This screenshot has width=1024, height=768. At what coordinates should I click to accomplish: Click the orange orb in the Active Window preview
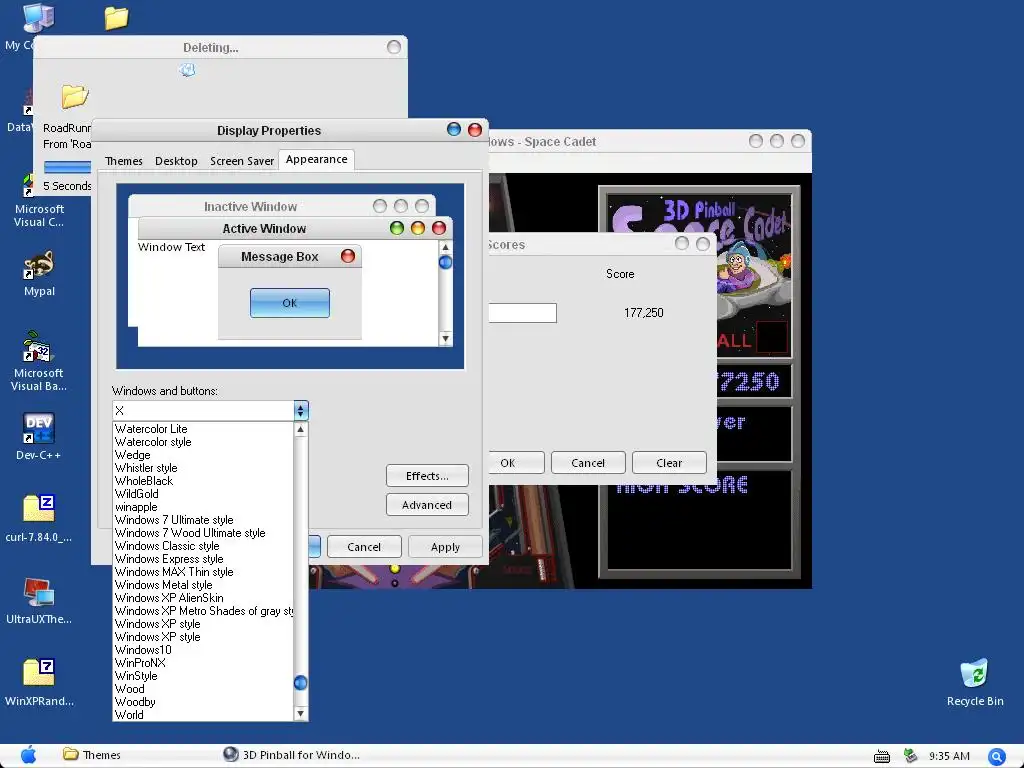[418, 228]
